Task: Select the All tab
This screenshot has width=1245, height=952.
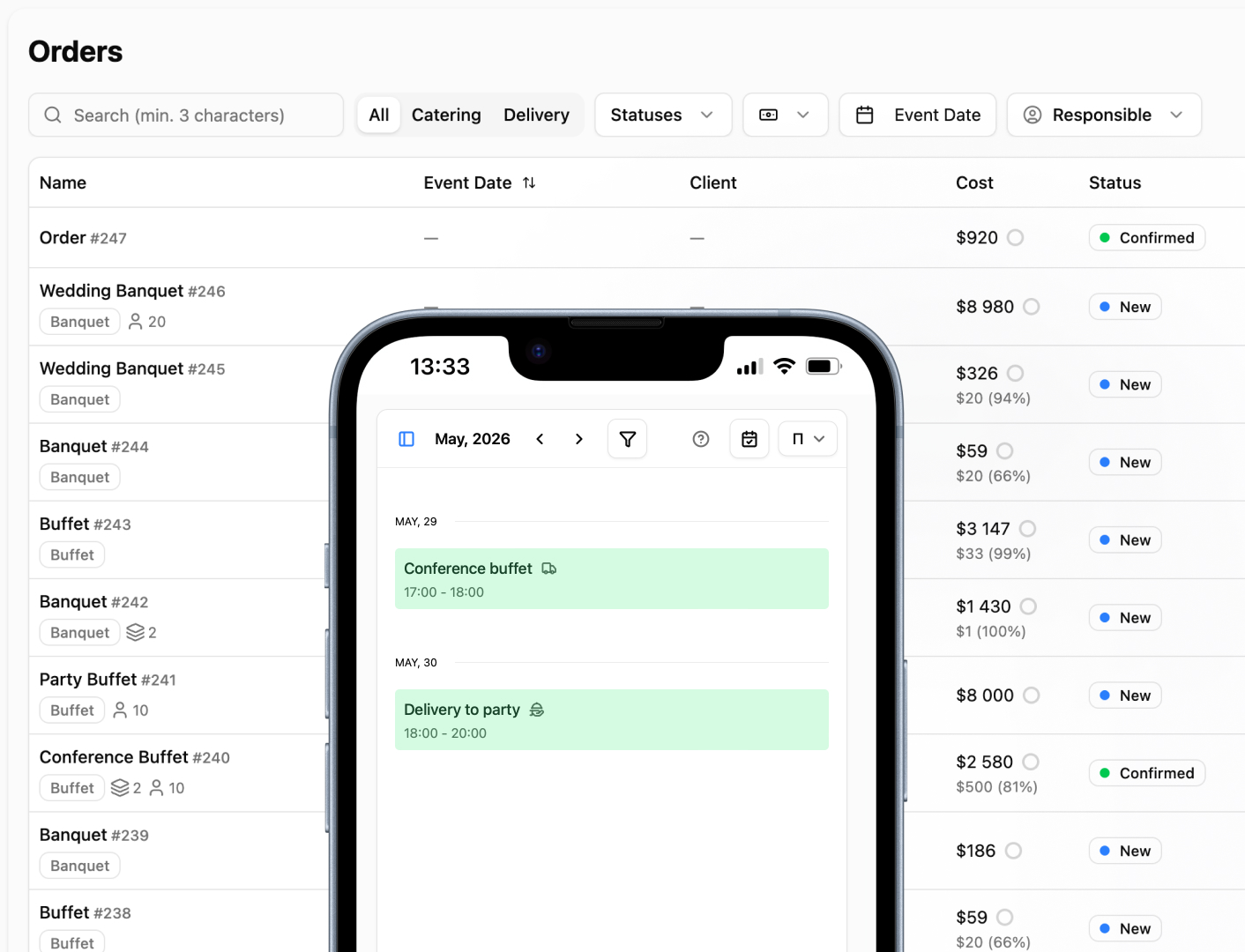Action: click(379, 115)
